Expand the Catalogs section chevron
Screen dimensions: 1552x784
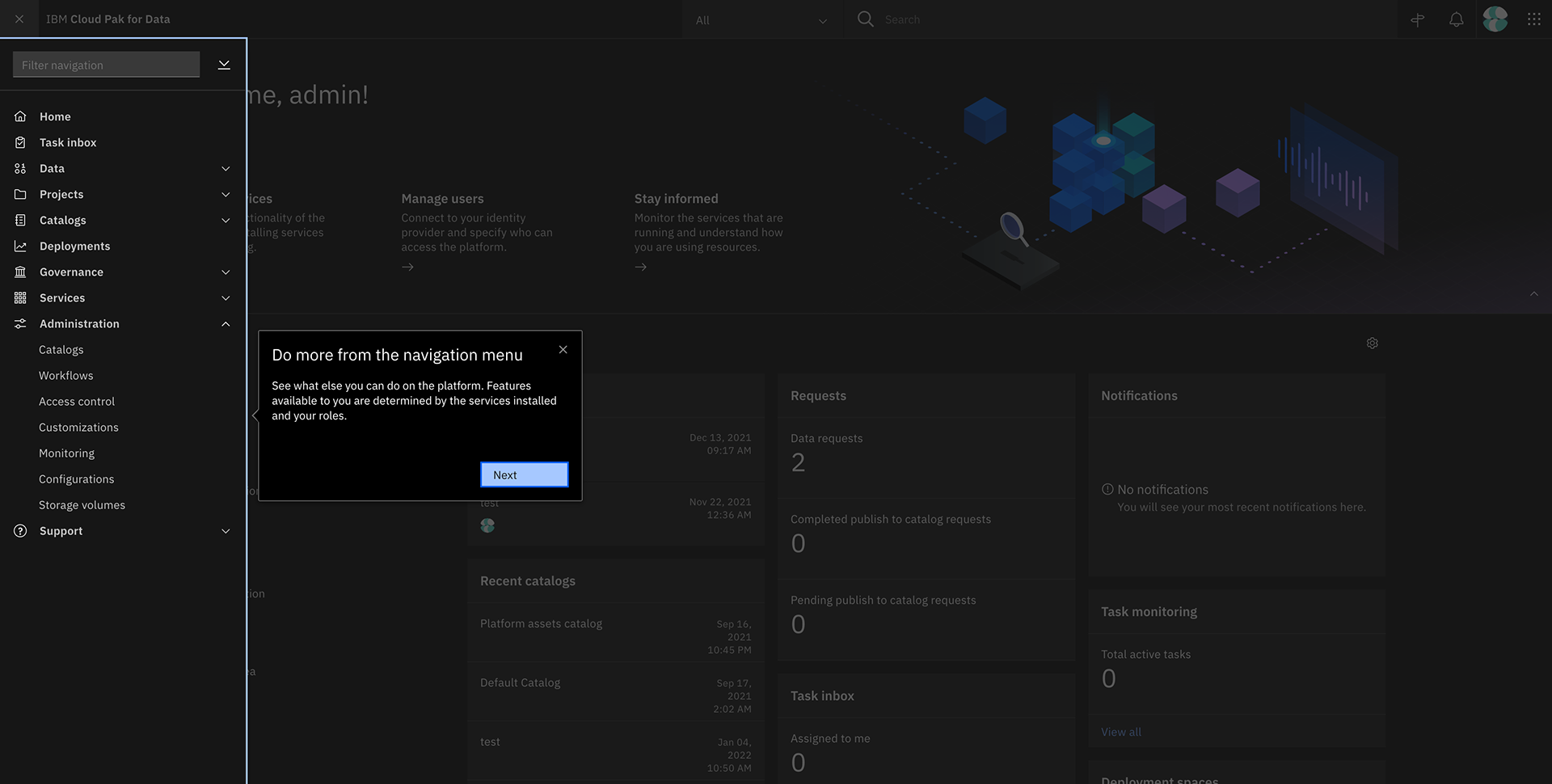pyautogui.click(x=226, y=220)
